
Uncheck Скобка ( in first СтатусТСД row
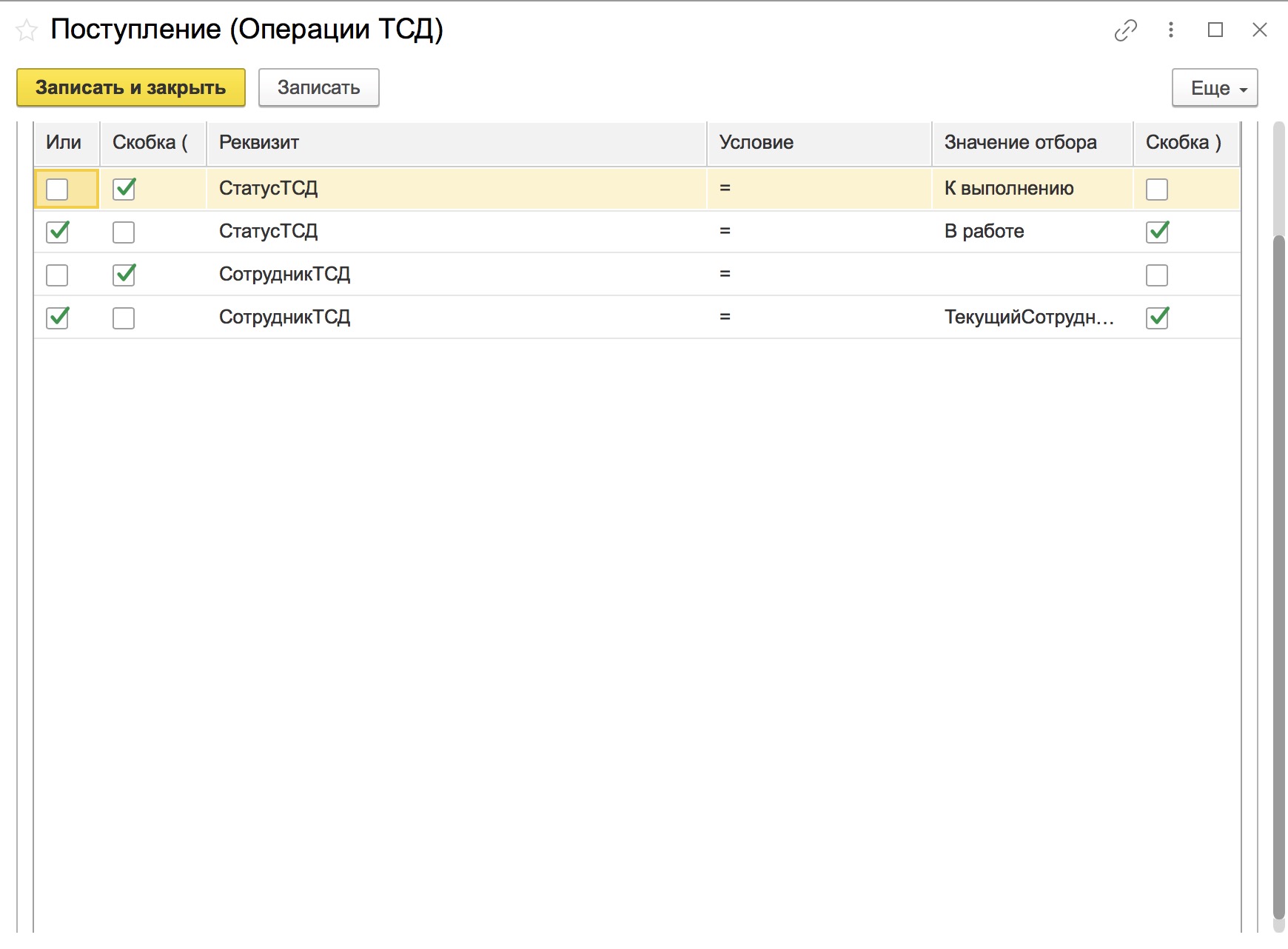click(124, 189)
